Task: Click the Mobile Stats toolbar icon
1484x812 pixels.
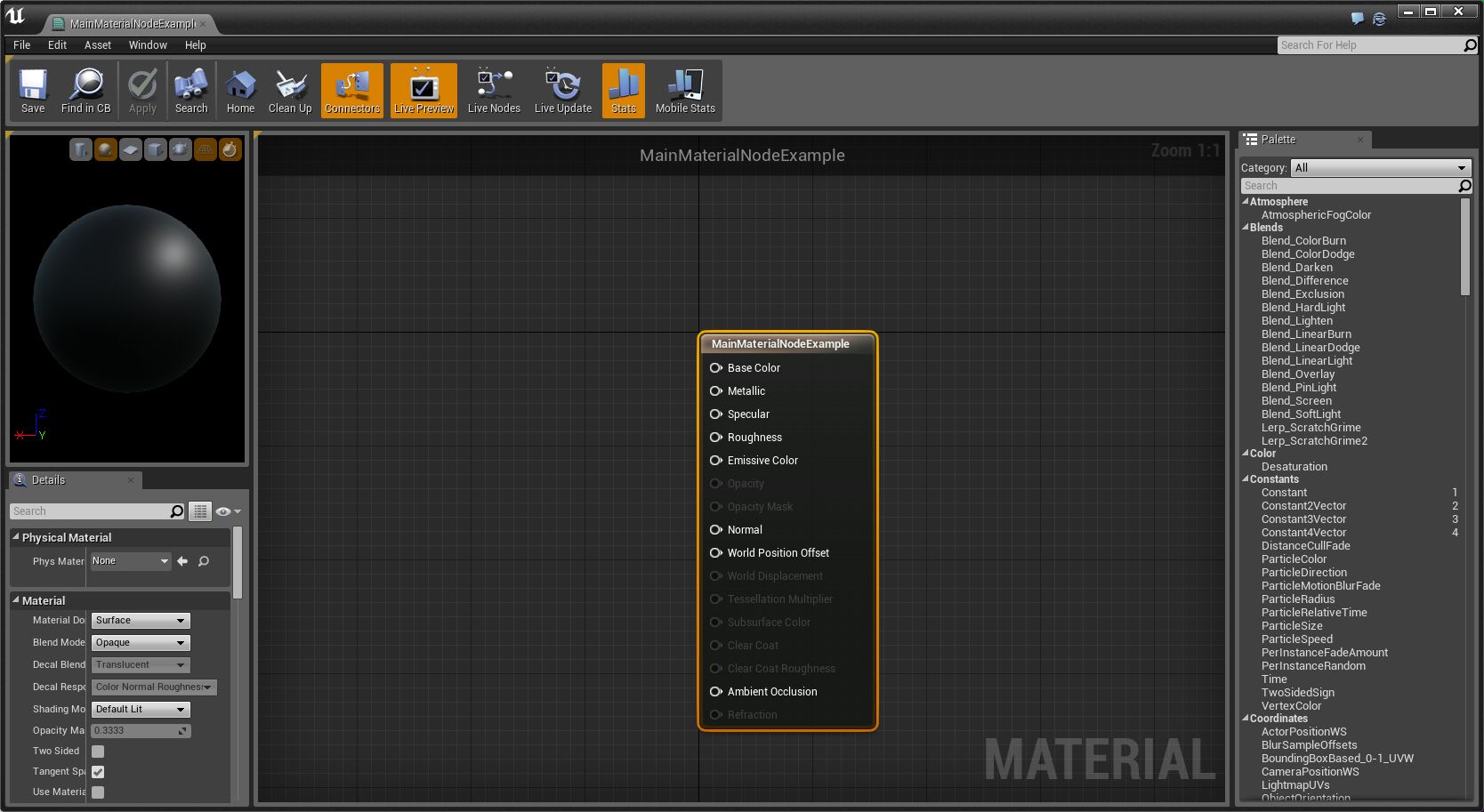Action: tap(684, 90)
